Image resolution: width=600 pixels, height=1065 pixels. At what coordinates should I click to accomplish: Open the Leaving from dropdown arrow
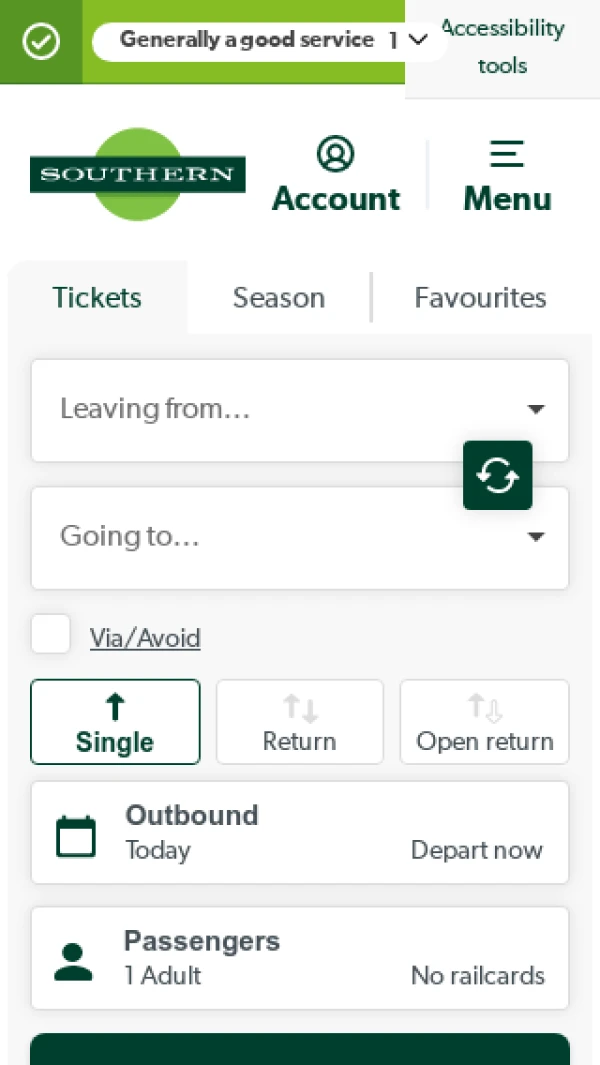pyautogui.click(x=536, y=409)
